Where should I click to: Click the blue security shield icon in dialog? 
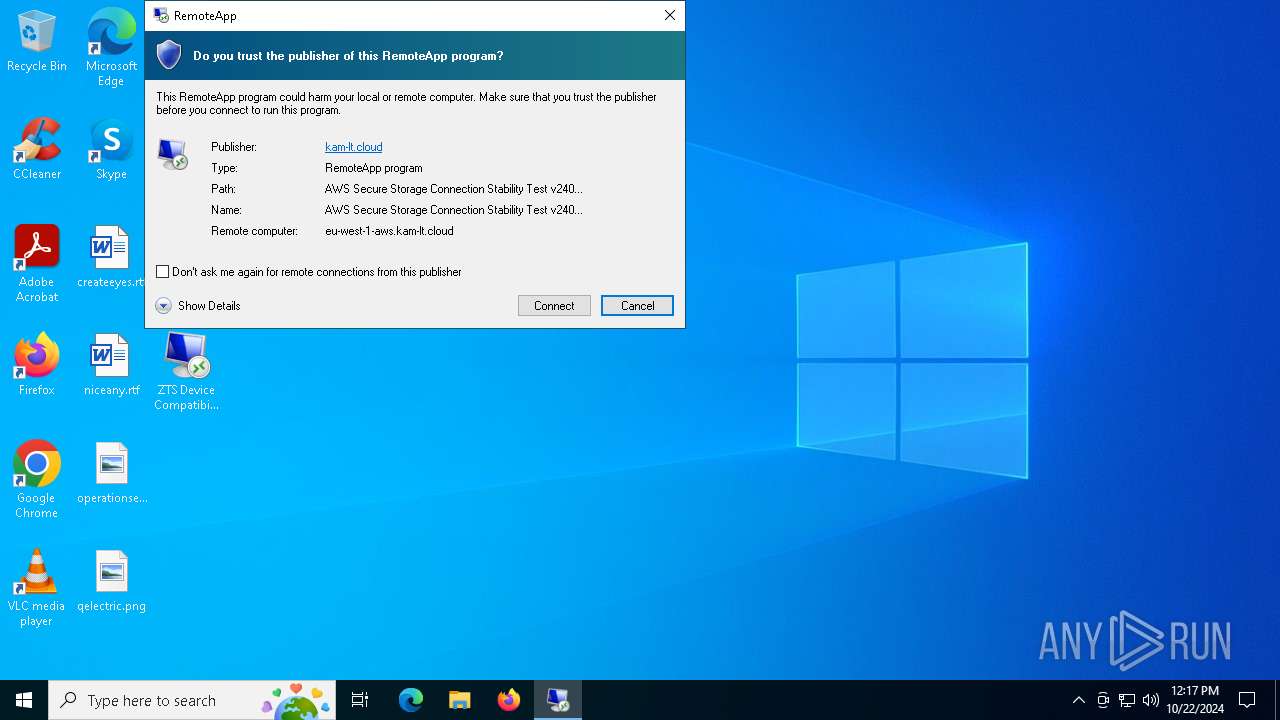click(x=169, y=55)
